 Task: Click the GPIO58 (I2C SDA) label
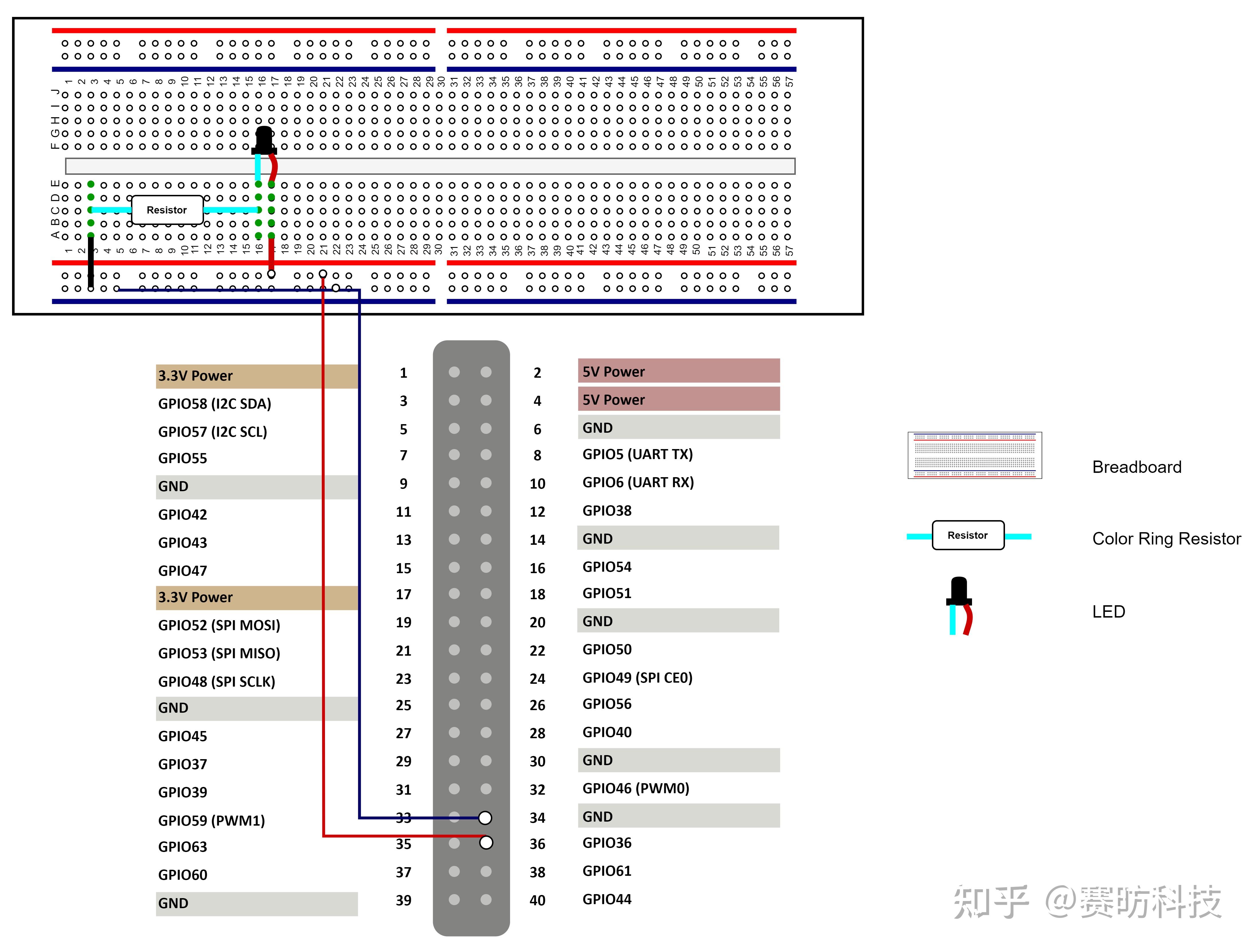coord(215,404)
